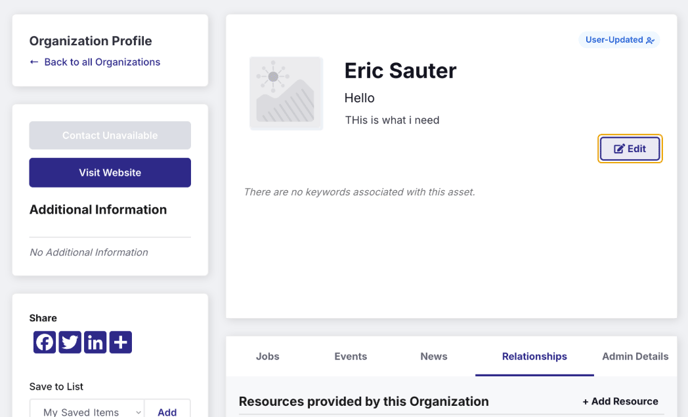Click the pencil icon in Edit button
Screen dimensions: 688x417
[619, 149]
